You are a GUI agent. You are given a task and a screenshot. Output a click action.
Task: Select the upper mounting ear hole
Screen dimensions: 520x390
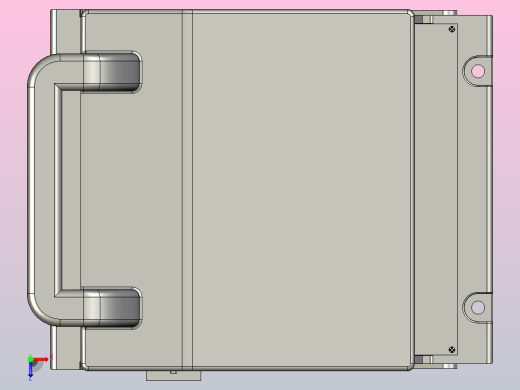(x=478, y=71)
